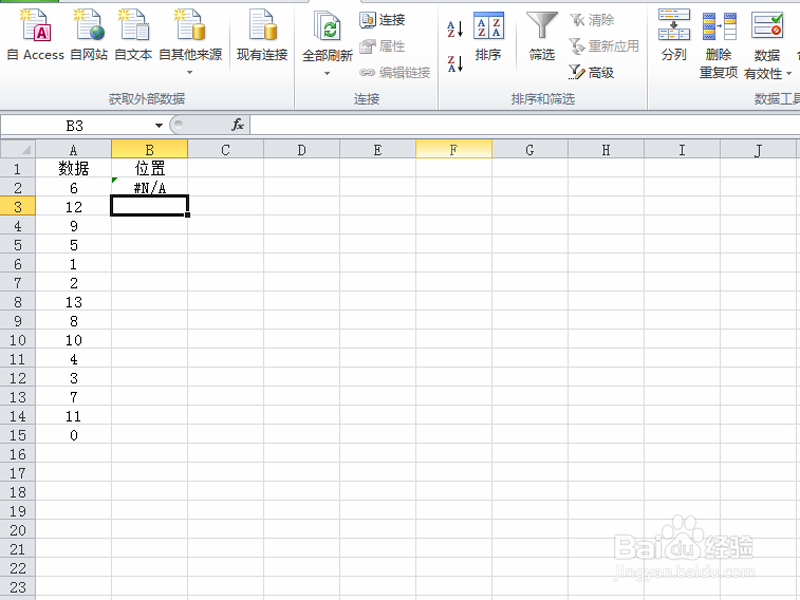This screenshot has width=800, height=600.
Task: Click 删除重复项 remove duplicates
Action: click(x=719, y=44)
